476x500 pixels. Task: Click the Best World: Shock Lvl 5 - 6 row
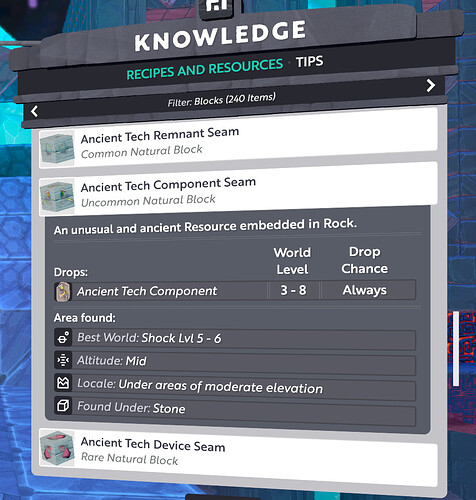(x=235, y=339)
